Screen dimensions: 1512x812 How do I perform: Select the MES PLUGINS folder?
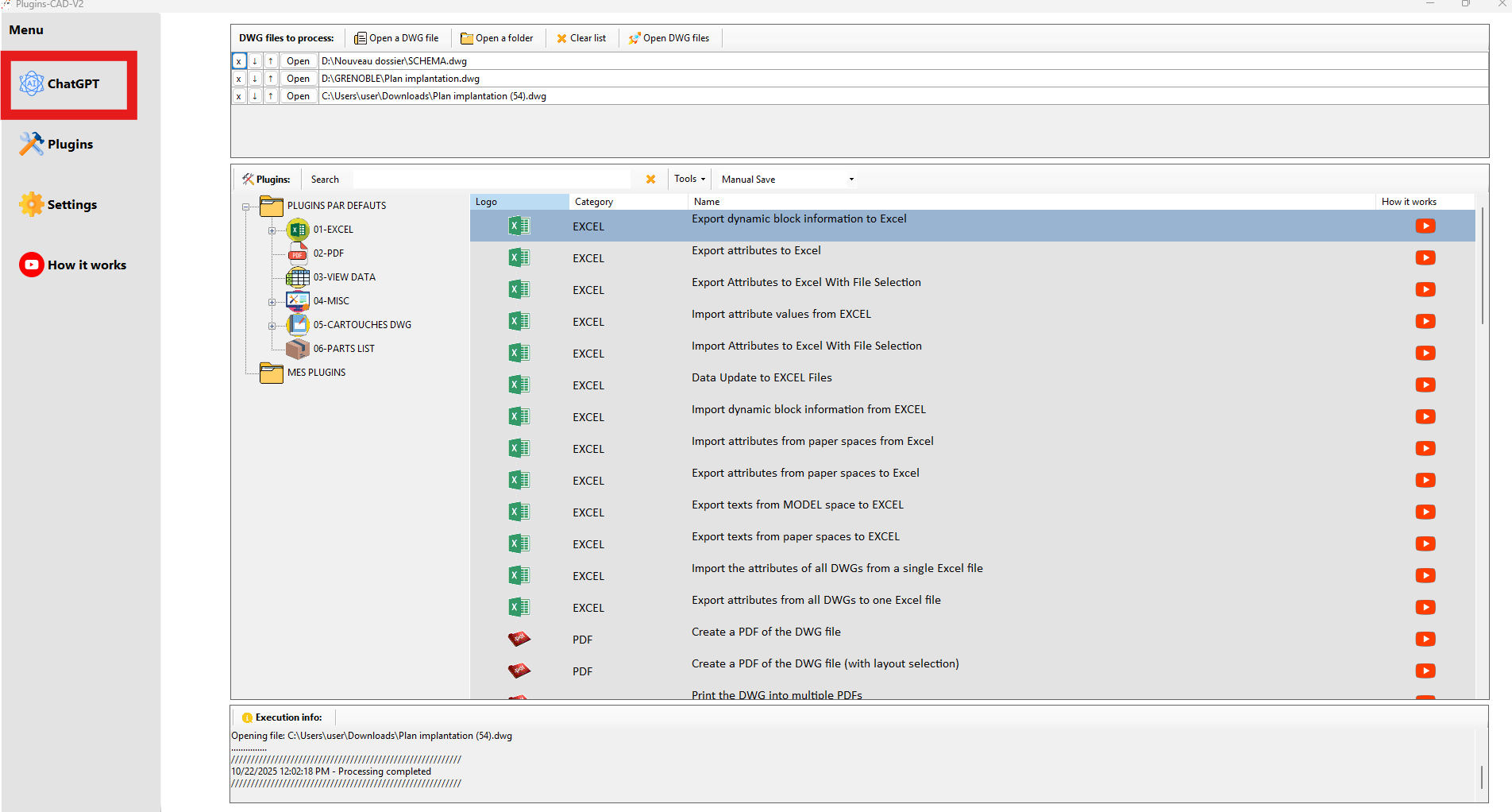pyautogui.click(x=316, y=373)
